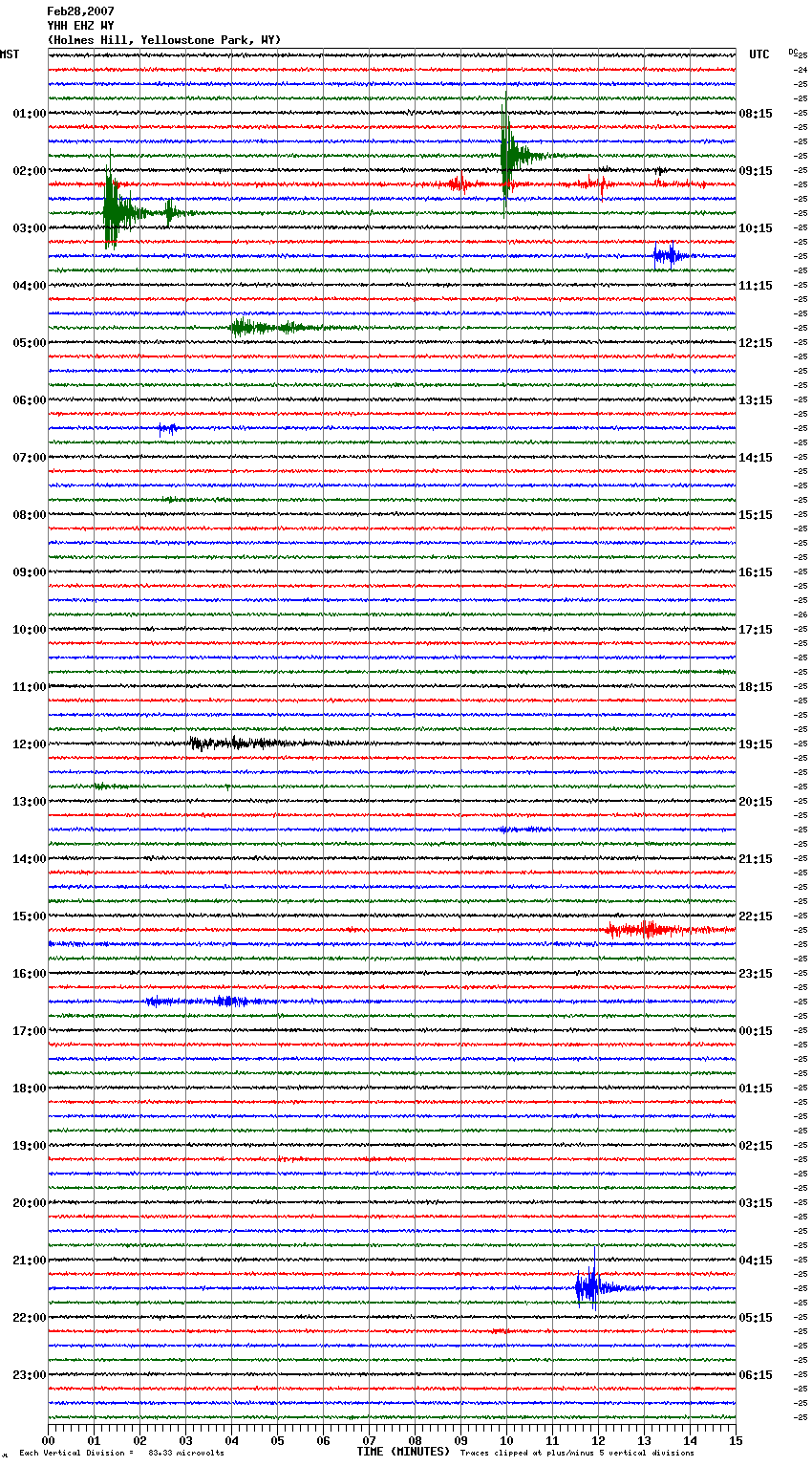
Task: Click the 06:15 UTC time label
Action: (756, 1375)
